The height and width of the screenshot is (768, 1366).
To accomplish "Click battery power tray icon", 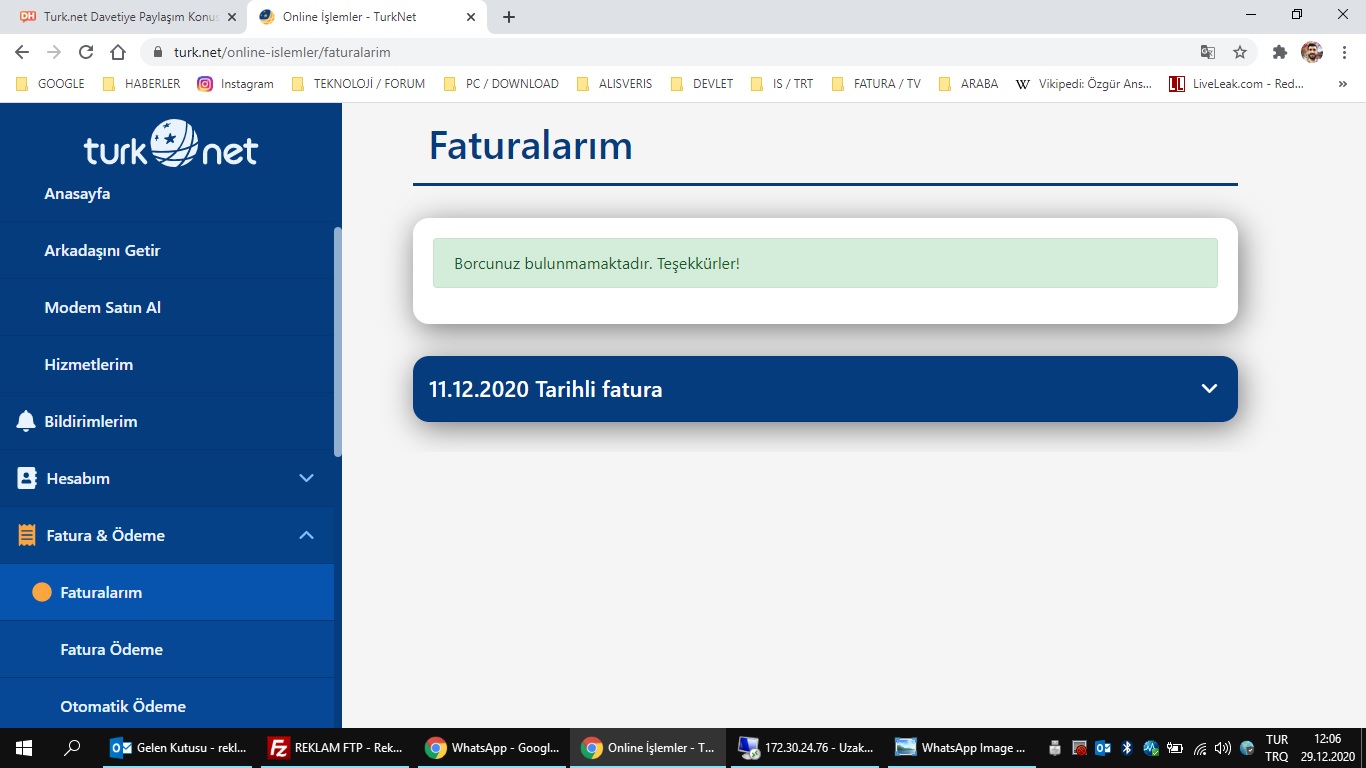I will 1175,748.
